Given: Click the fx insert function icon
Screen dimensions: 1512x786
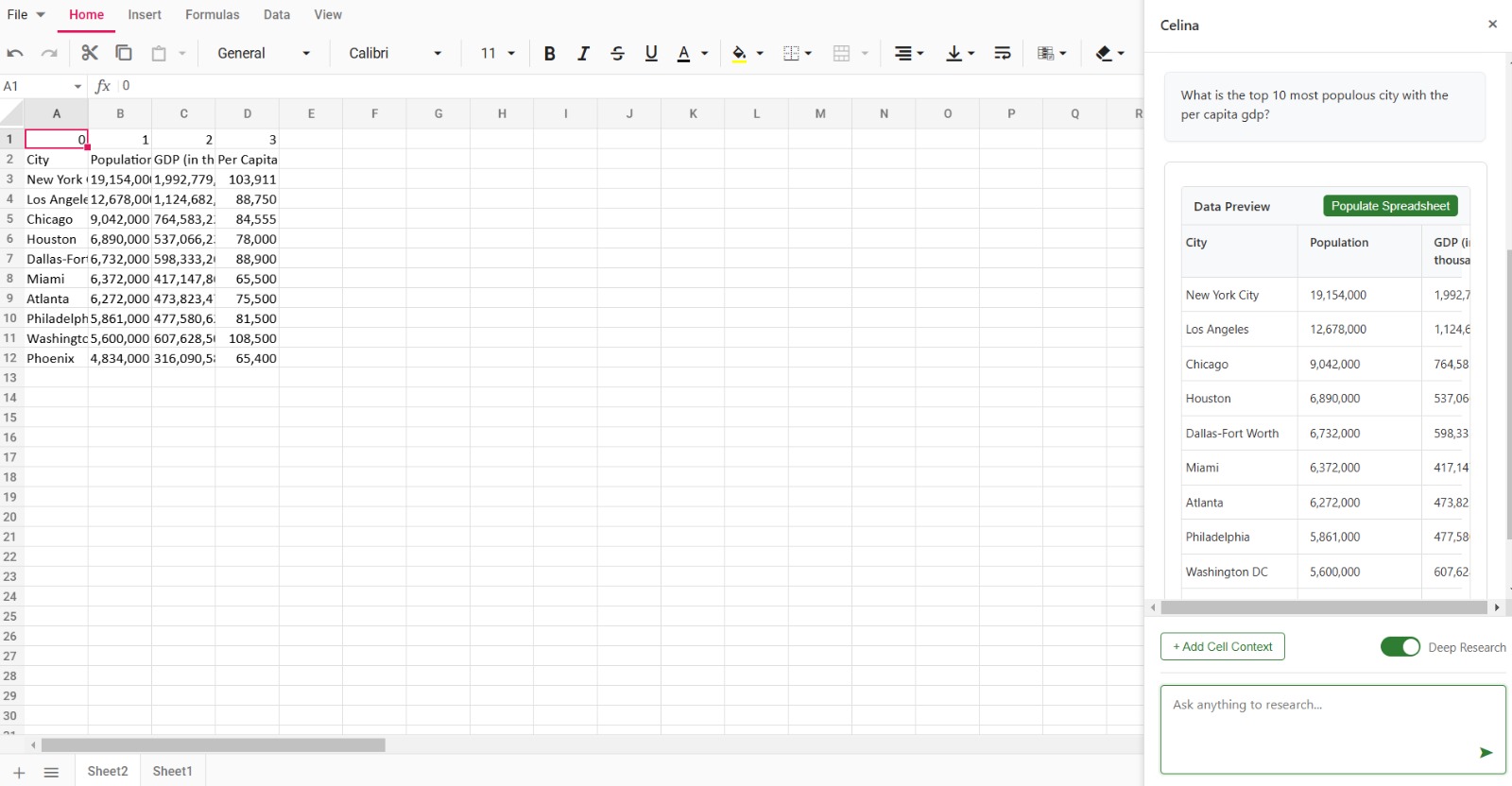Looking at the screenshot, I should click(103, 86).
